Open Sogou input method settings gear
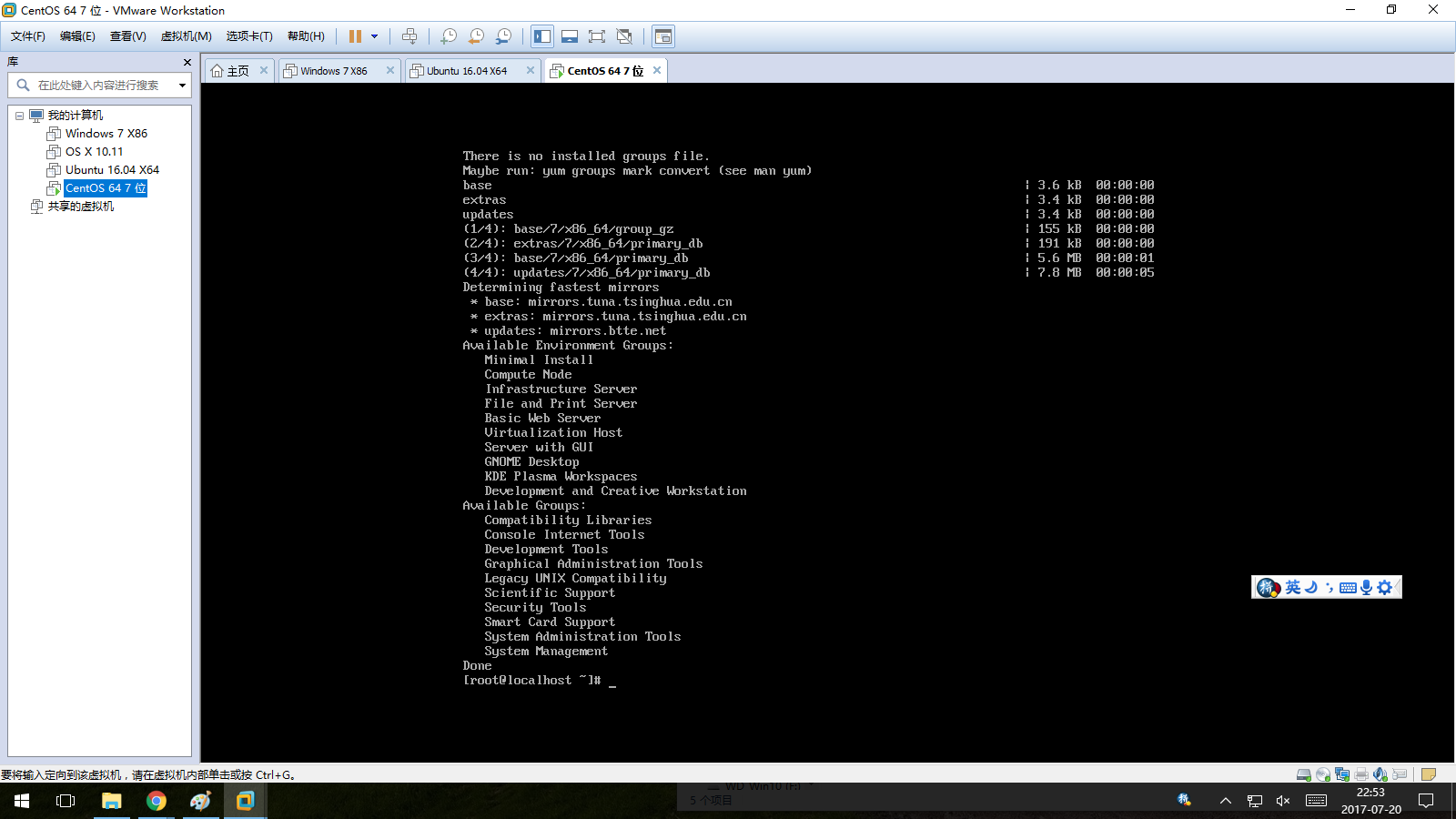 pos(1385,587)
